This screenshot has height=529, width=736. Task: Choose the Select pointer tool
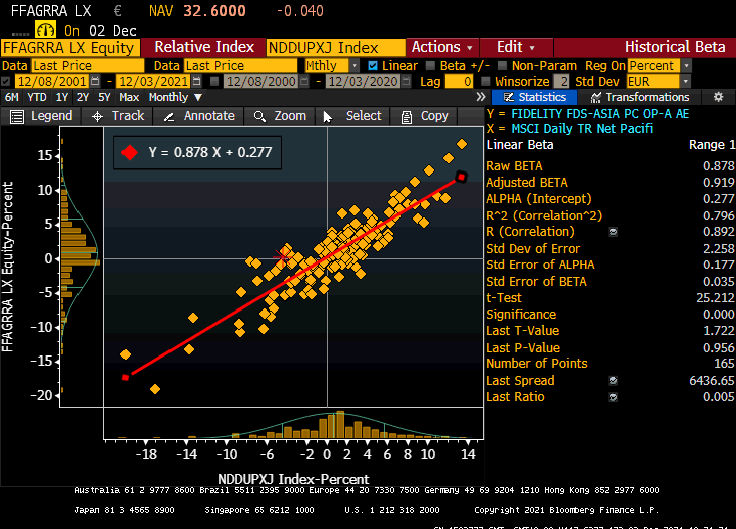328,116
